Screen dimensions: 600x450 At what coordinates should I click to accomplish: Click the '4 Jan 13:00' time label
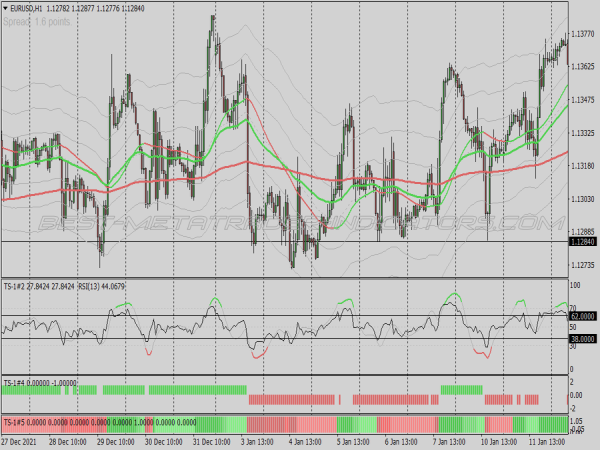305,442
